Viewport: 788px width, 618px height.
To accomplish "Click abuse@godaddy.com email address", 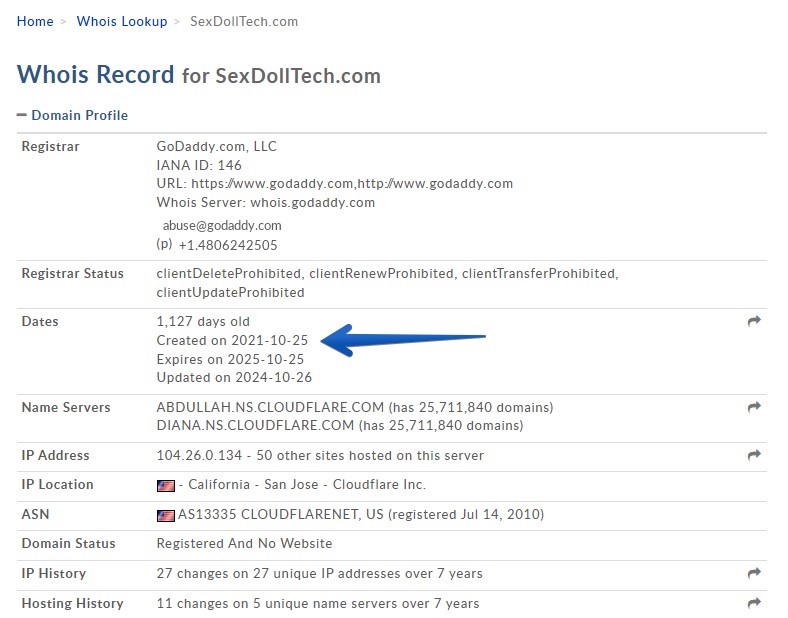I will tap(222, 226).
